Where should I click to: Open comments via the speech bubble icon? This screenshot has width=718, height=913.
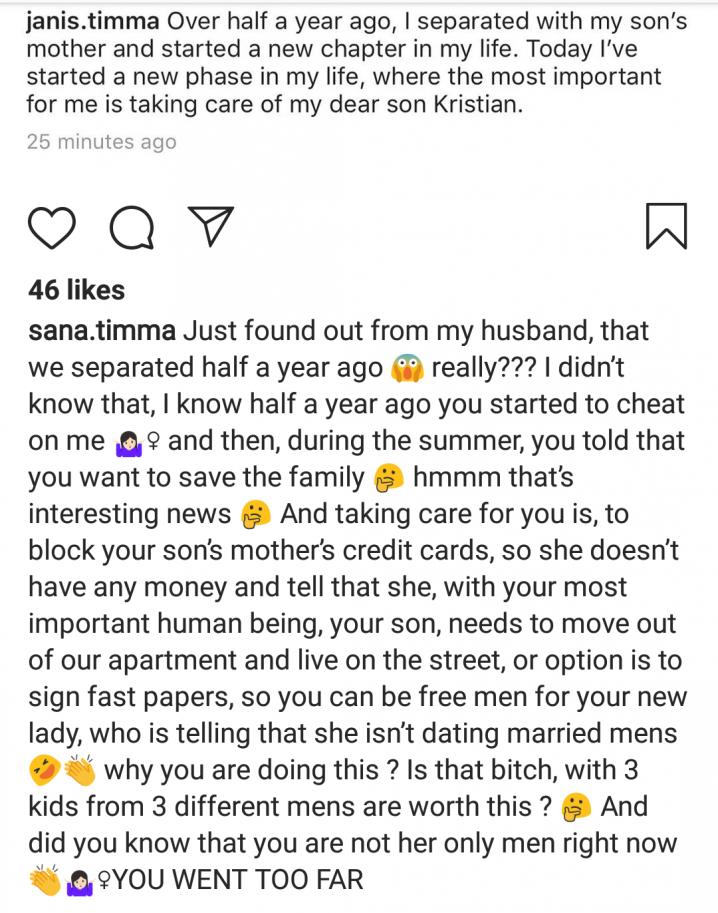(x=130, y=227)
